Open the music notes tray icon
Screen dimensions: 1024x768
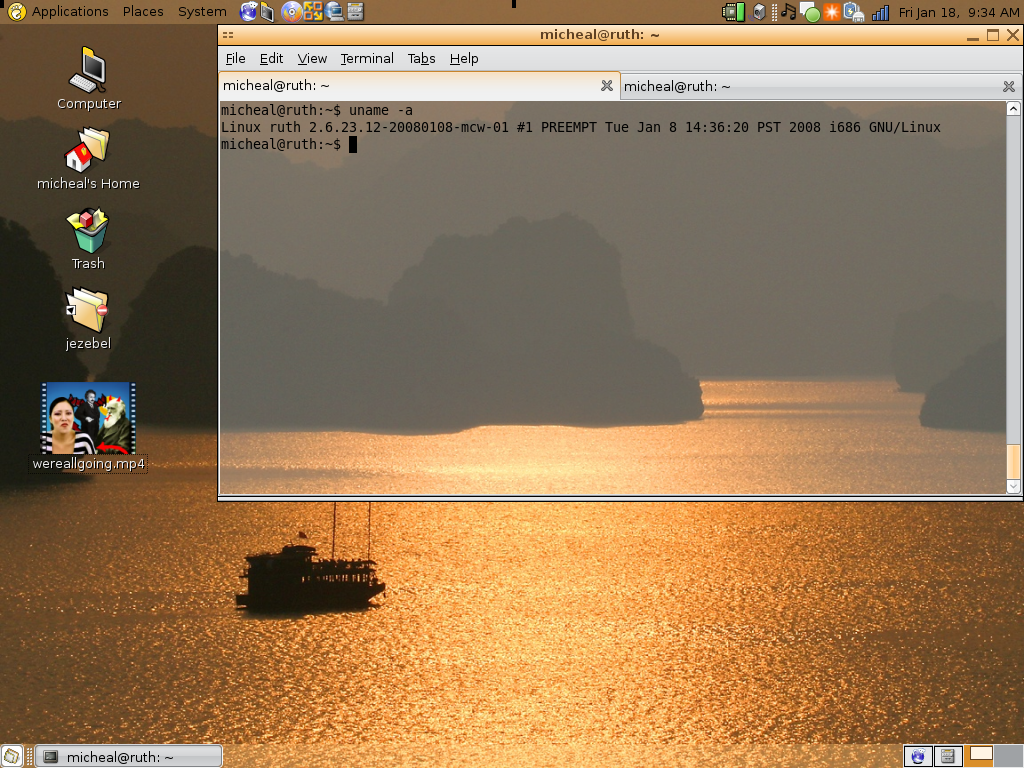tap(788, 12)
